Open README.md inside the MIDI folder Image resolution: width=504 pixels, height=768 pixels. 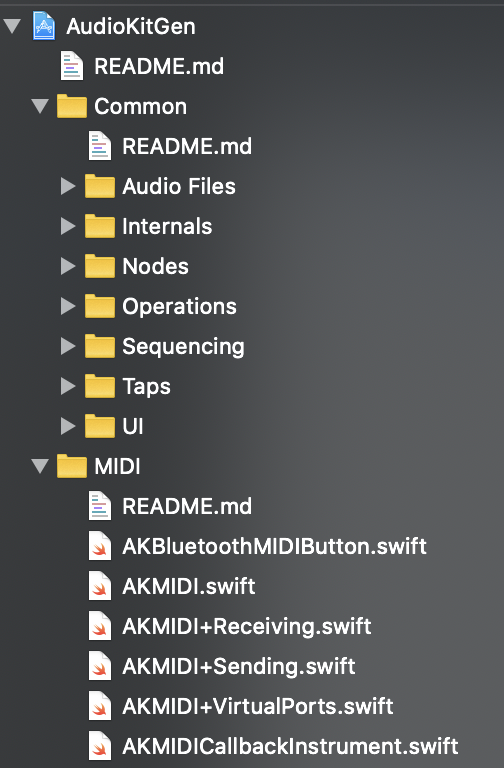(x=187, y=506)
